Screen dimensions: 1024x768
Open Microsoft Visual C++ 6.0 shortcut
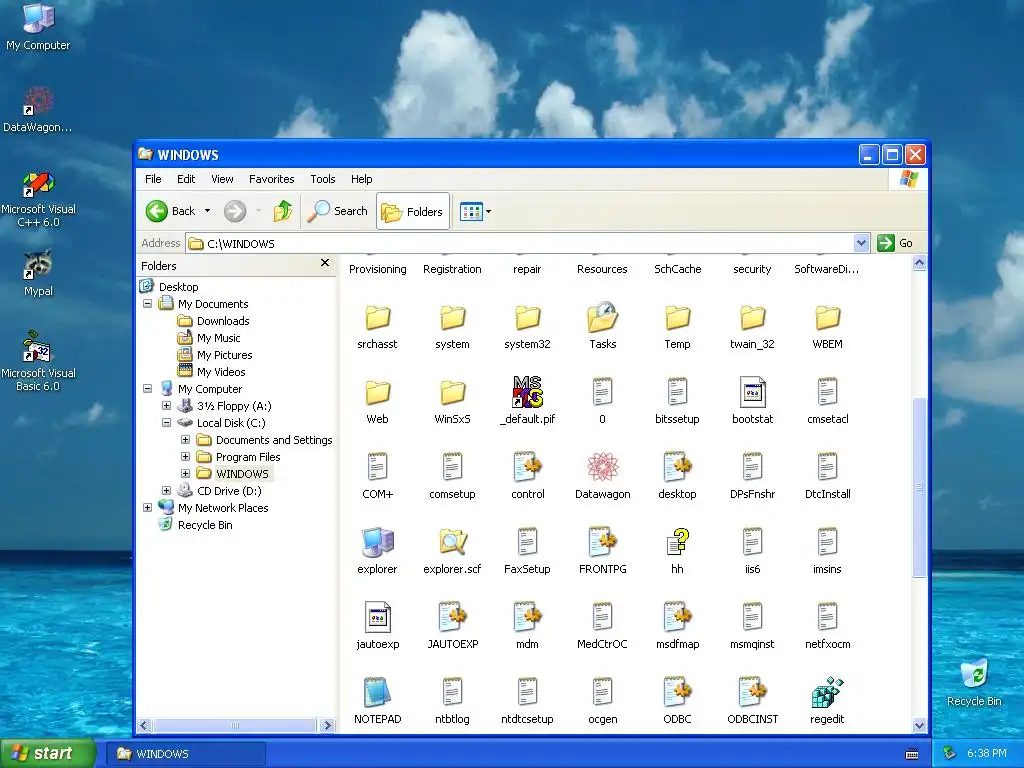click(38, 199)
